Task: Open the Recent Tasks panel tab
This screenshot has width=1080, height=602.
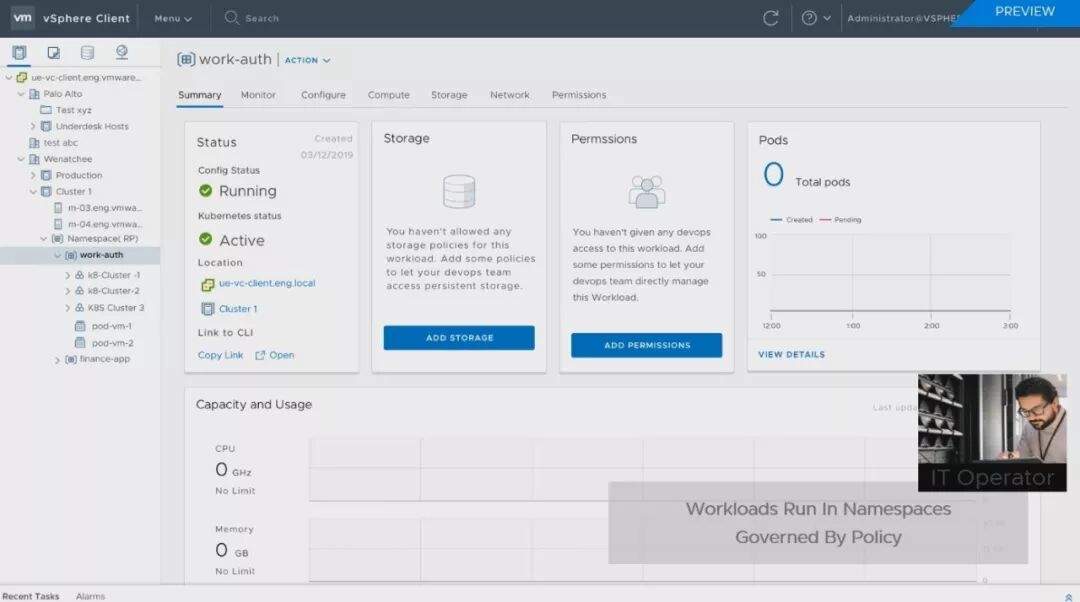Action: pyautogui.click(x=31, y=596)
